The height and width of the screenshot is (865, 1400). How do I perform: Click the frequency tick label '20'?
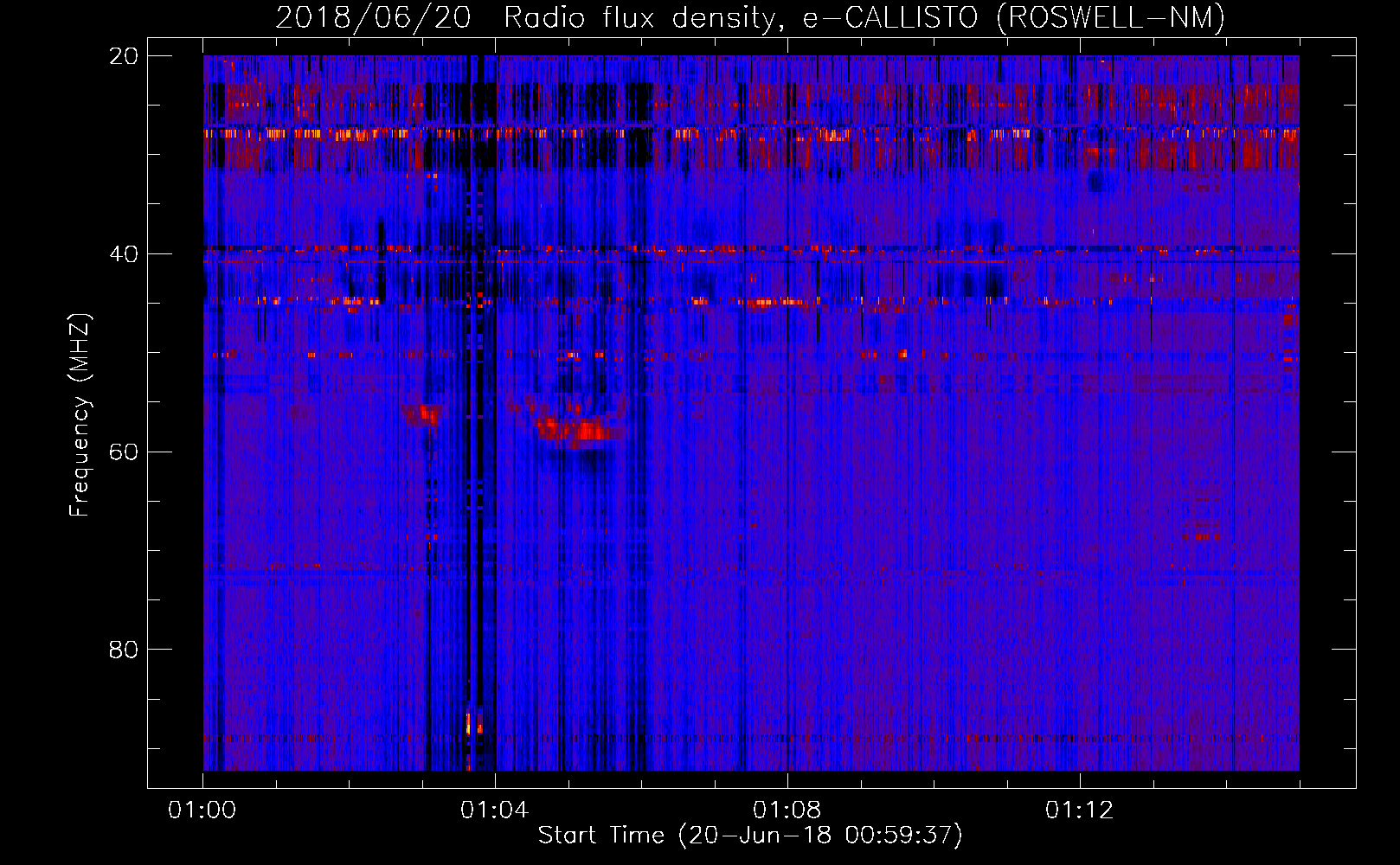coord(124,56)
